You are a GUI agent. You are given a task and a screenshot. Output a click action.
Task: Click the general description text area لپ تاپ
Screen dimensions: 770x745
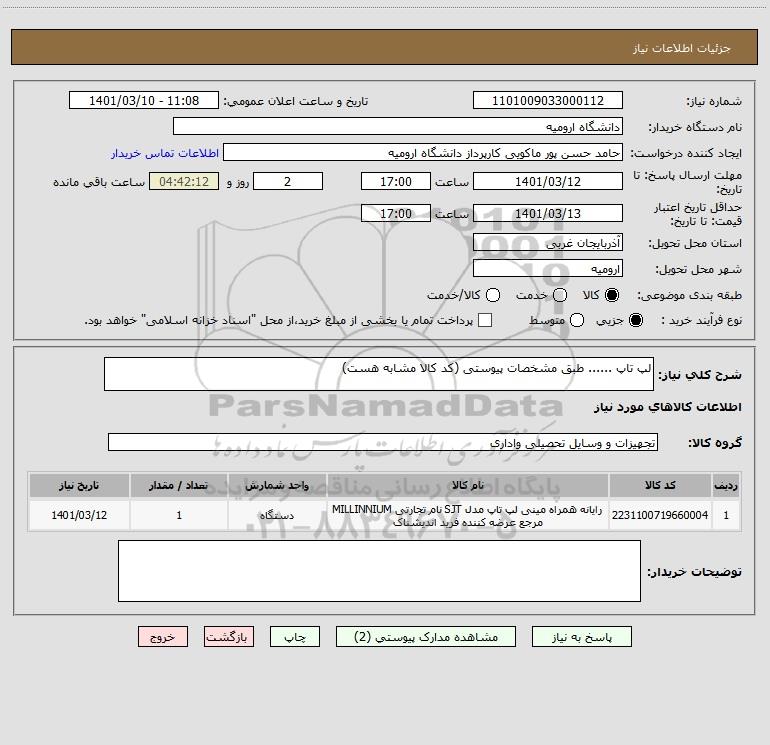point(379,374)
